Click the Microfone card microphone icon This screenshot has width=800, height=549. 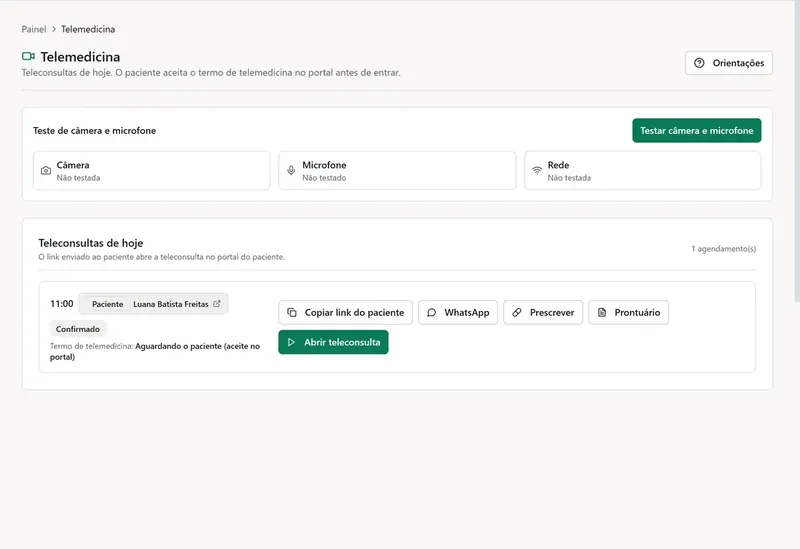(291, 170)
